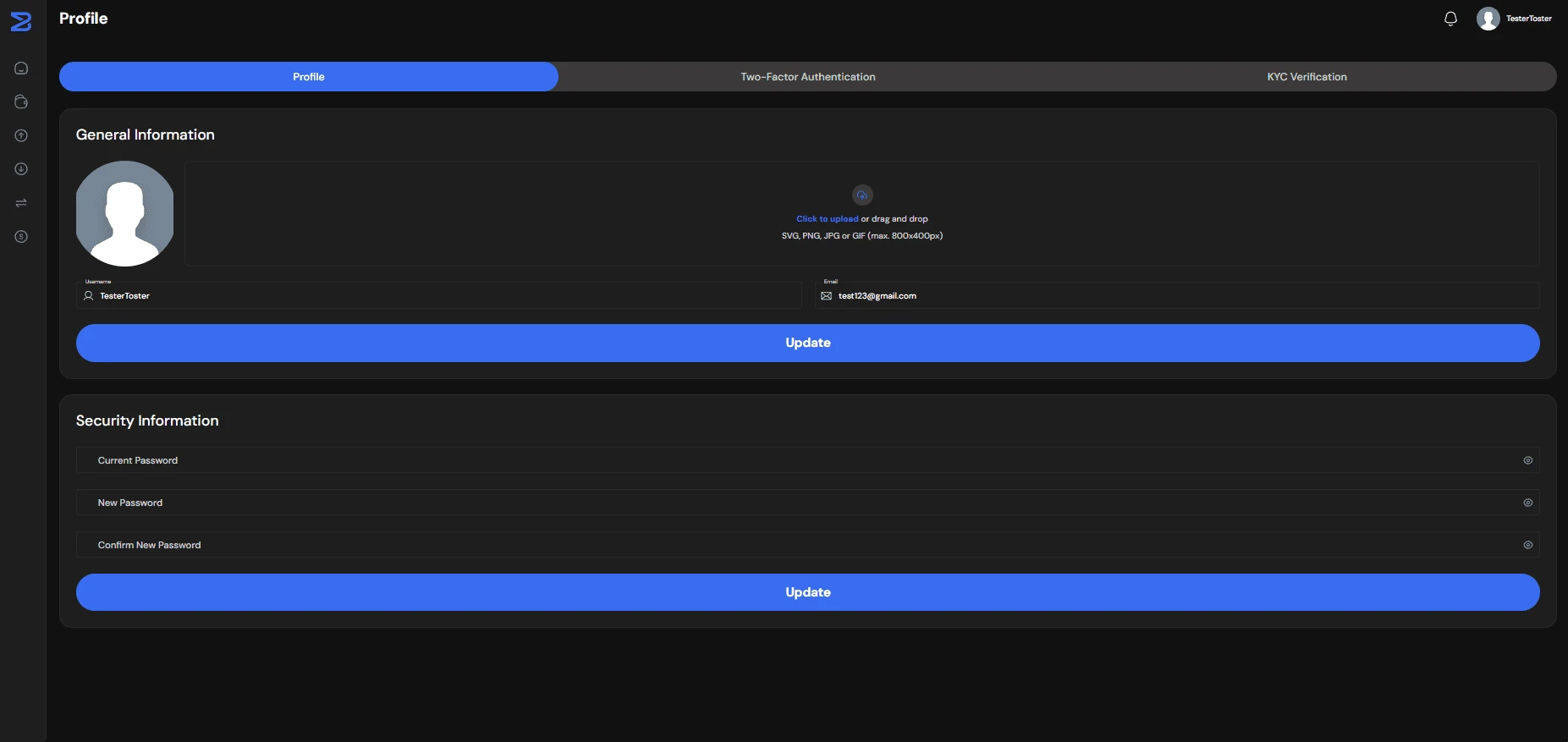Viewport: 1568px width, 742px height.
Task: Open the dollar coin icon in sidebar
Action: pos(21,237)
